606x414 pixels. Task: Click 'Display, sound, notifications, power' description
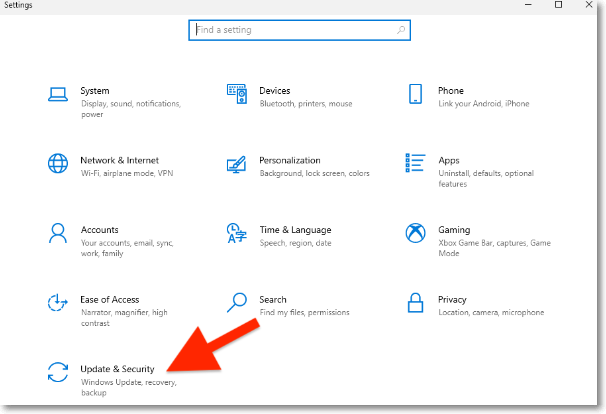[x=131, y=109]
